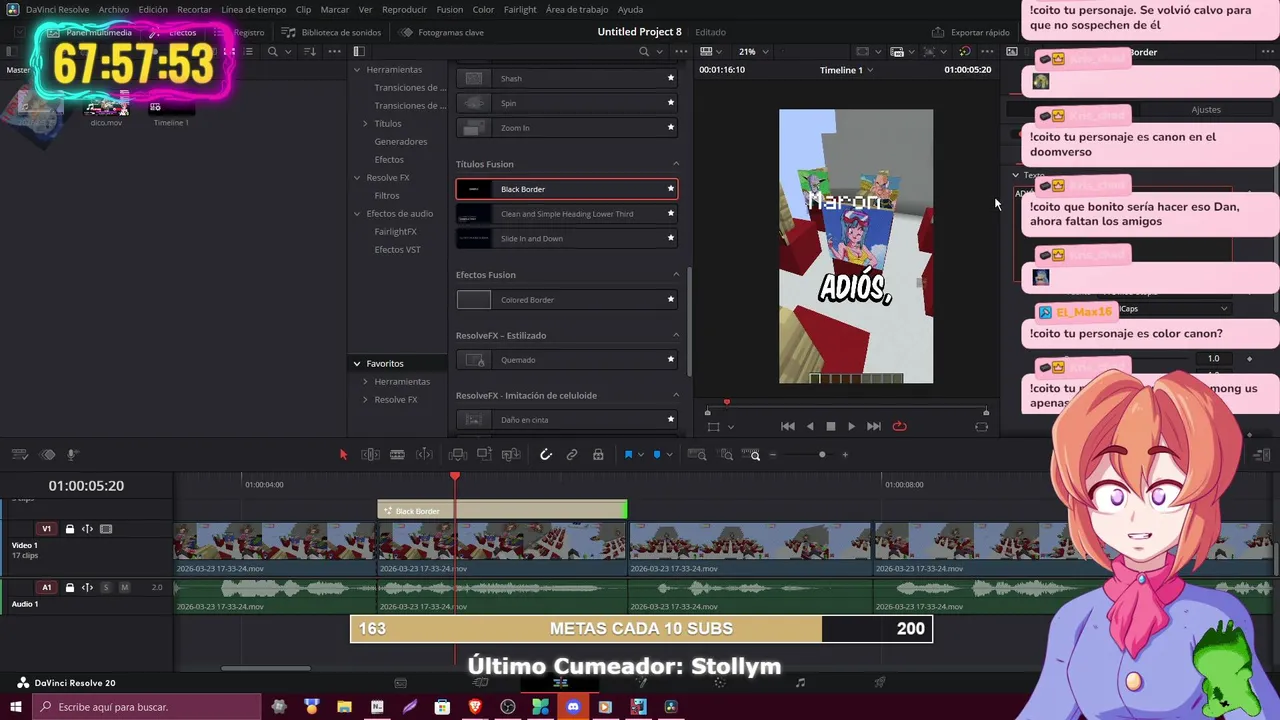Image resolution: width=1280 pixels, height=720 pixels.
Task: Disable the Video 1 track
Action: [106, 529]
